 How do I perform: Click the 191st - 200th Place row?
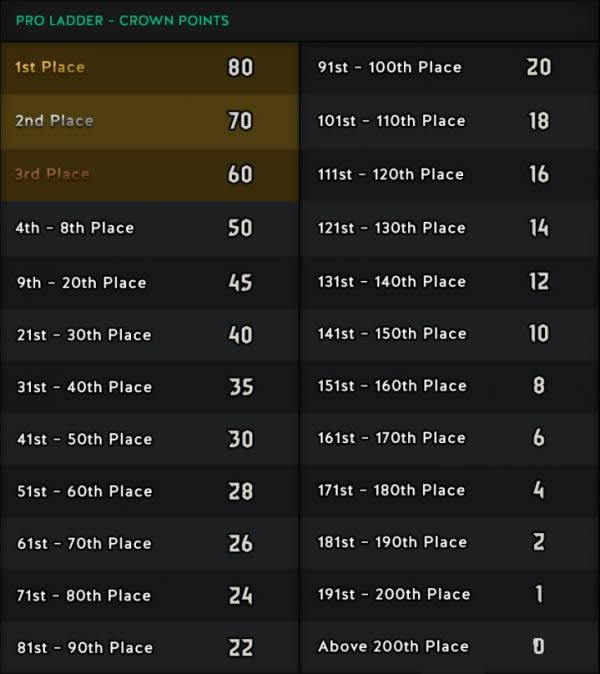tap(450, 595)
